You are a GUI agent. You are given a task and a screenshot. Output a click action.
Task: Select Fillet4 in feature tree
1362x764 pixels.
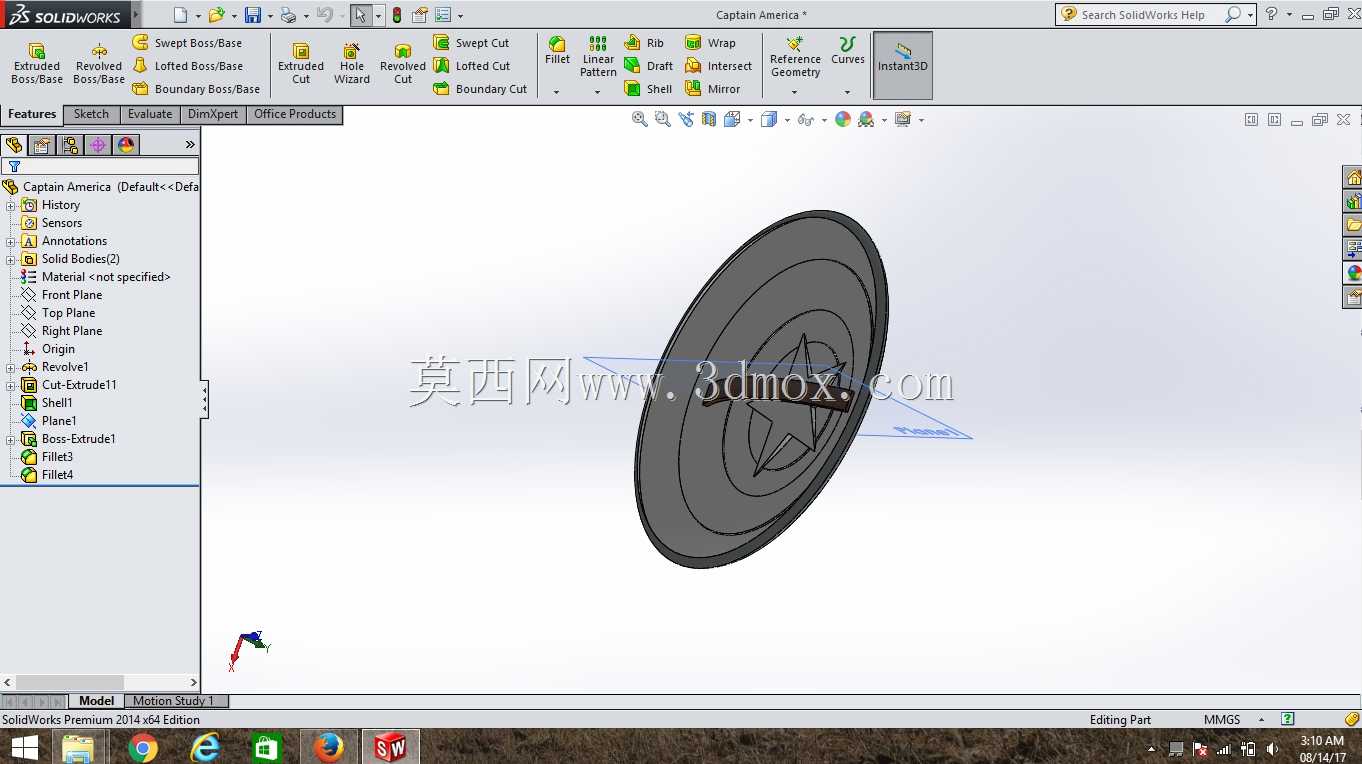point(57,475)
